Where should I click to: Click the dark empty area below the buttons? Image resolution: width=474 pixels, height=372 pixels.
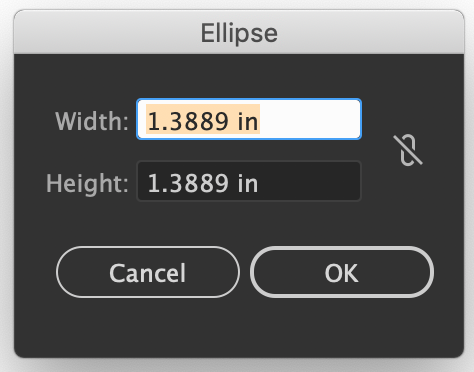[x=239, y=328]
